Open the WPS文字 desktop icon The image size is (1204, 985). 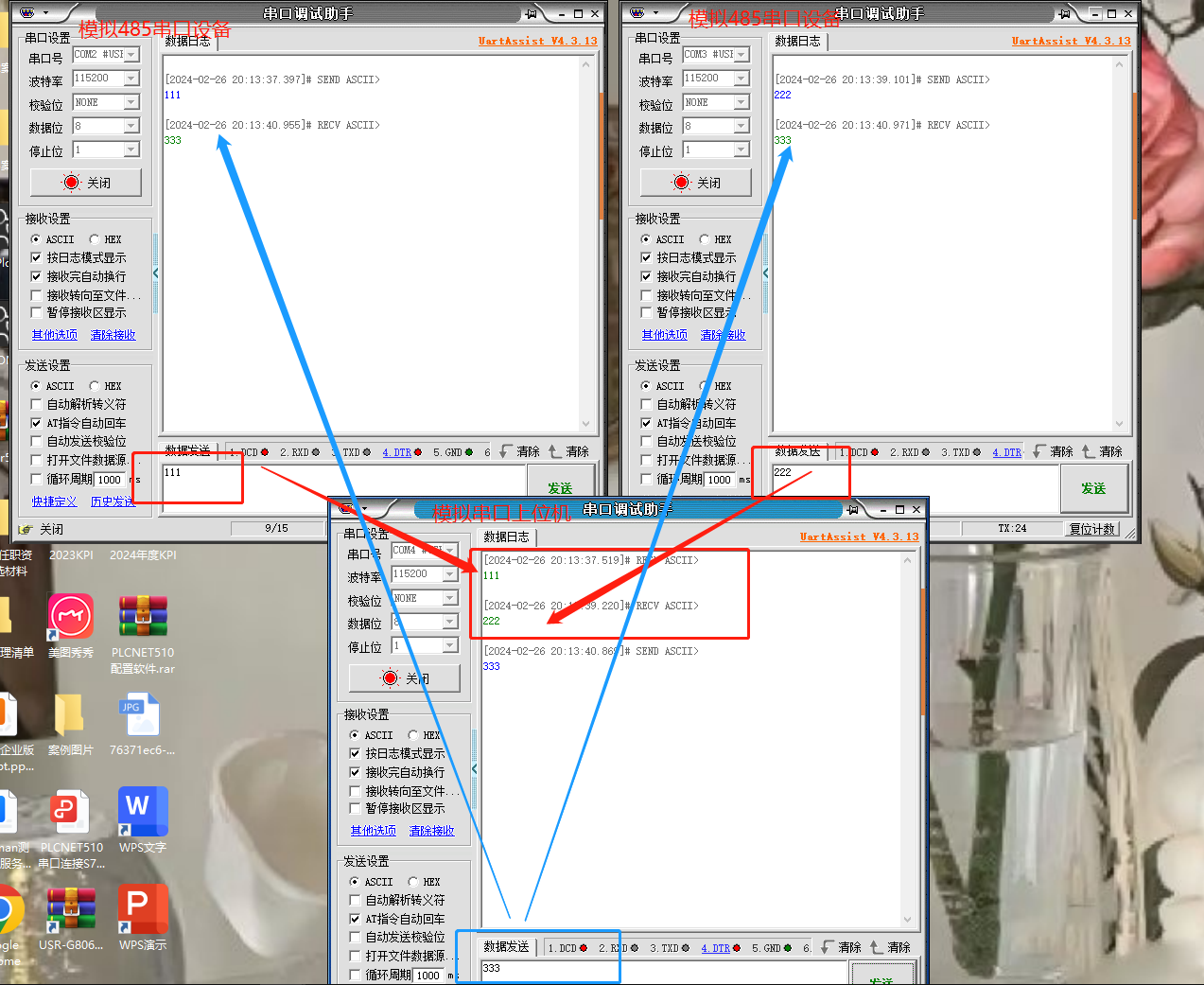(x=143, y=812)
